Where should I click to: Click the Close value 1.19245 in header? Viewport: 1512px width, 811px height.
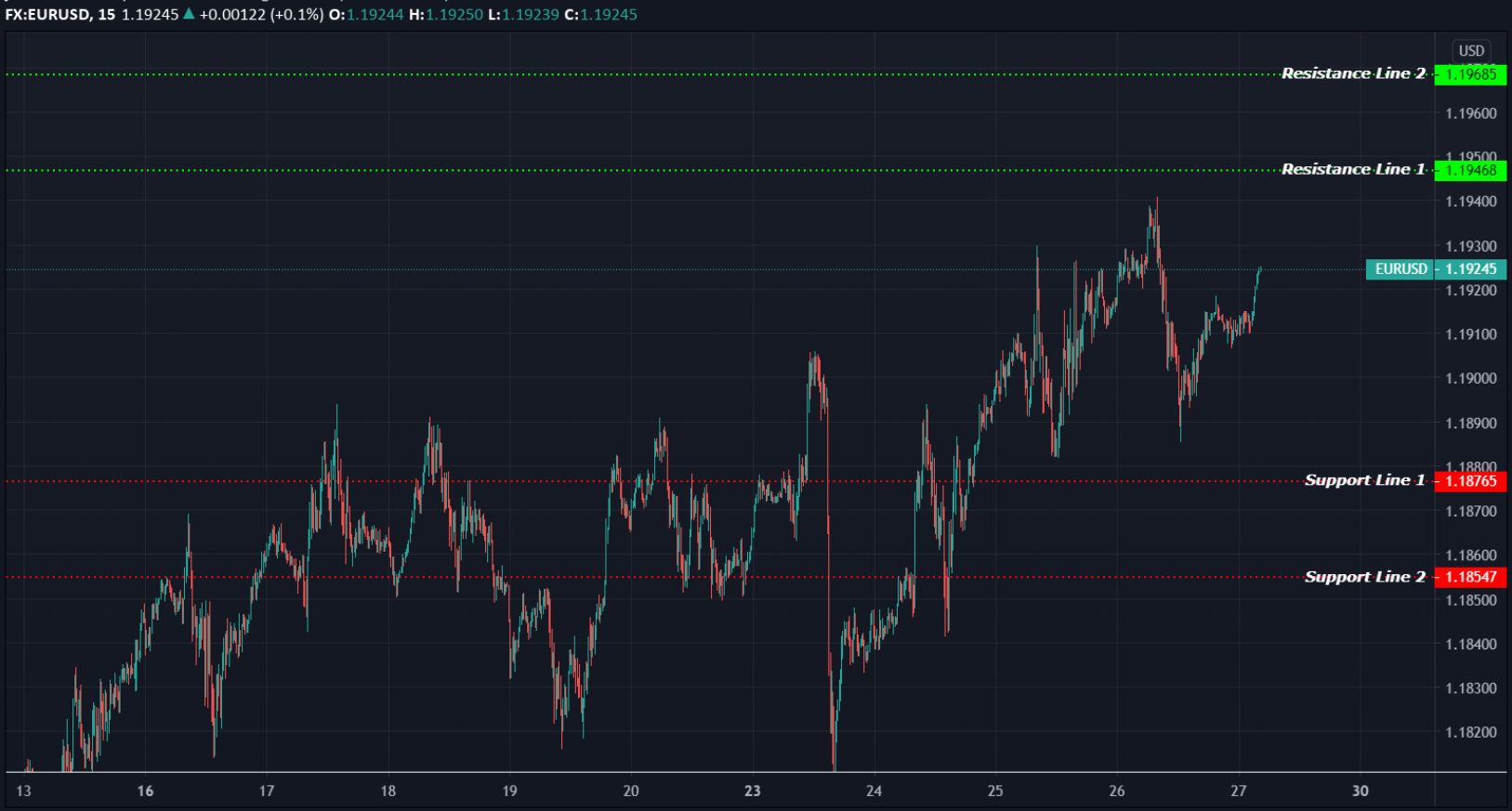(x=609, y=14)
